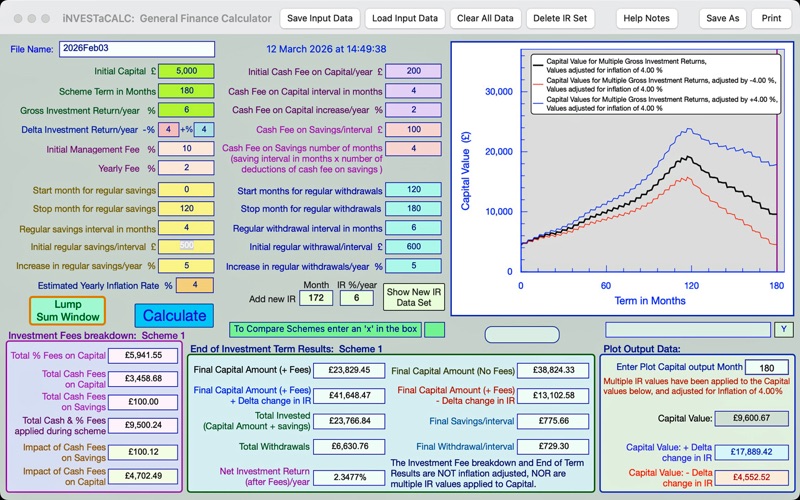Select Gross Investment Return/year field

pyautogui.click(x=186, y=110)
